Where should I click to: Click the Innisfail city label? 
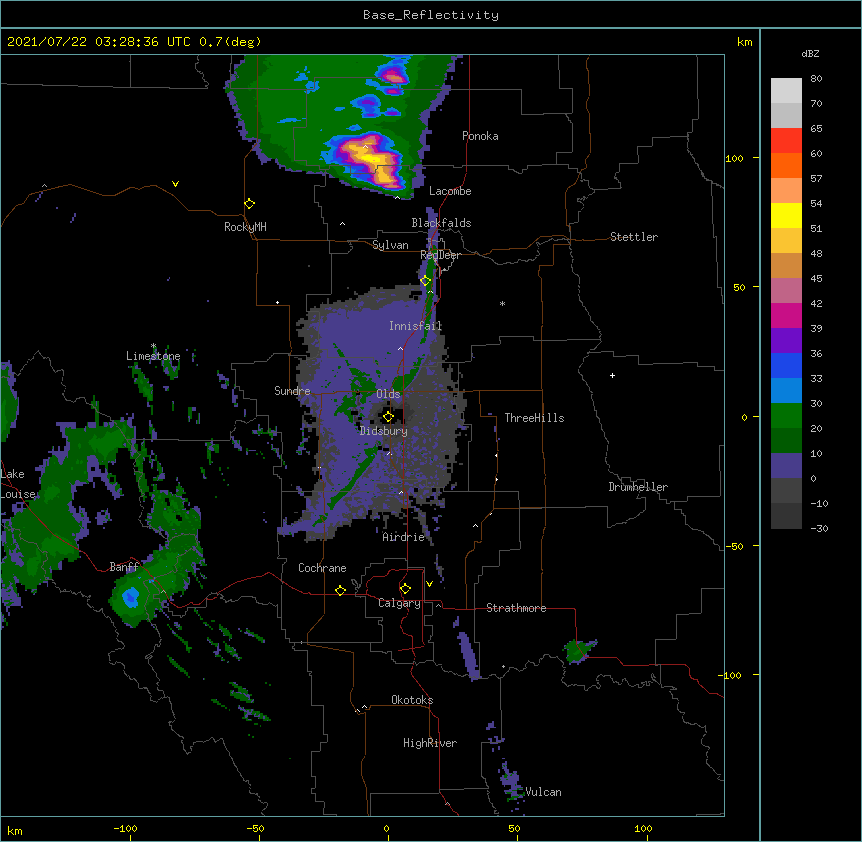[x=416, y=326]
